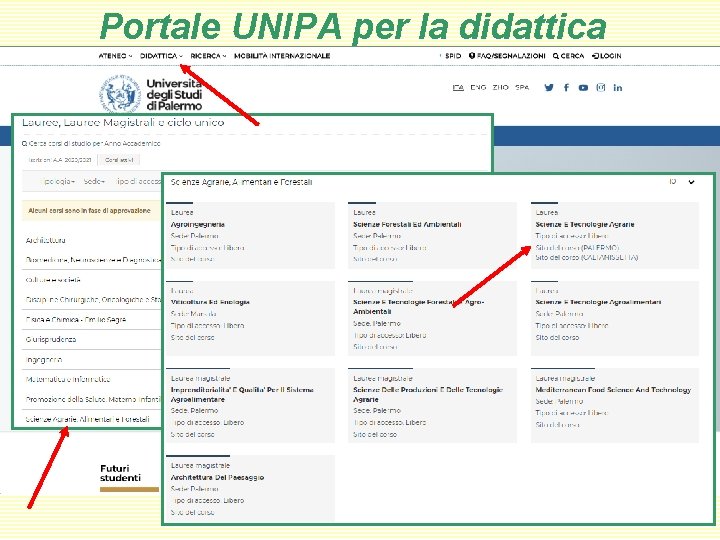
Task: Click Laurea magistrale label above Architettura Del Paesaggio
Action: [x=200, y=466]
